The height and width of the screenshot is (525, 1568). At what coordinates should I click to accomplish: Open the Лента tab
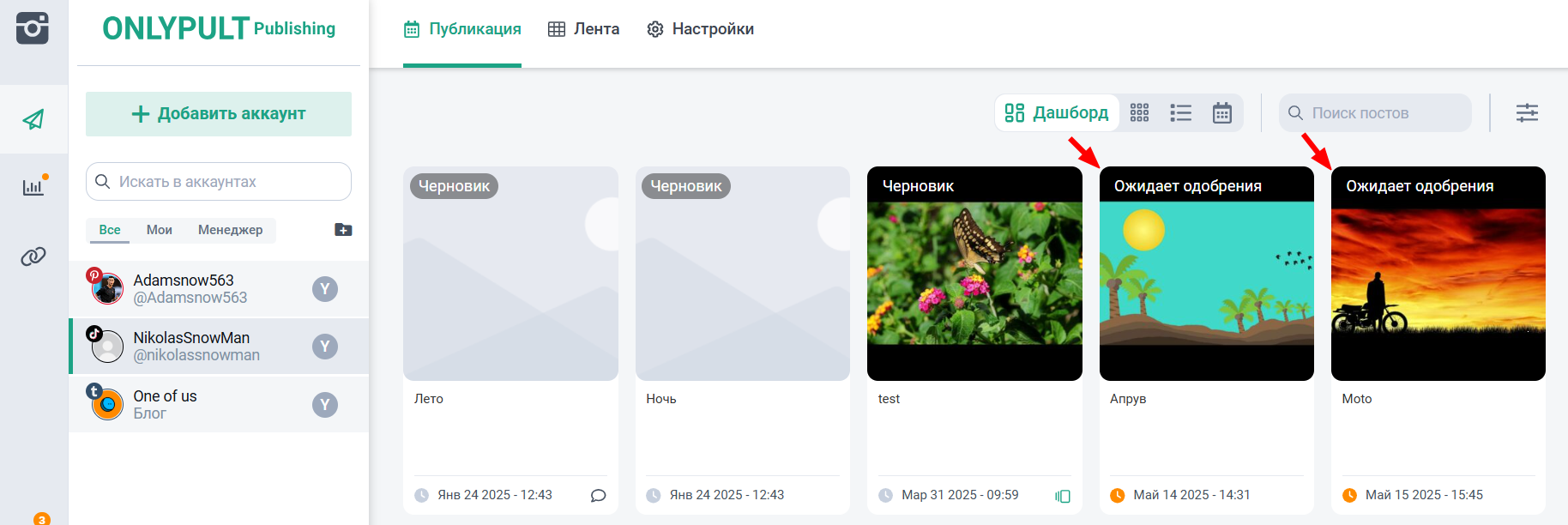click(584, 29)
